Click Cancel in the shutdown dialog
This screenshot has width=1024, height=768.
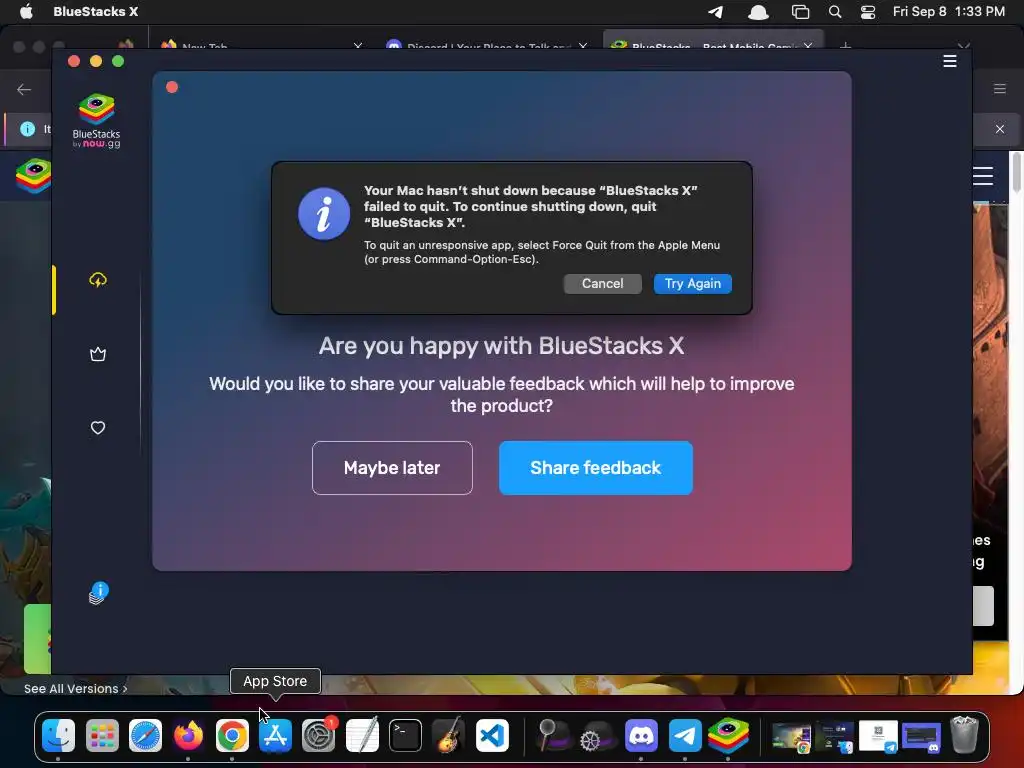[602, 283]
